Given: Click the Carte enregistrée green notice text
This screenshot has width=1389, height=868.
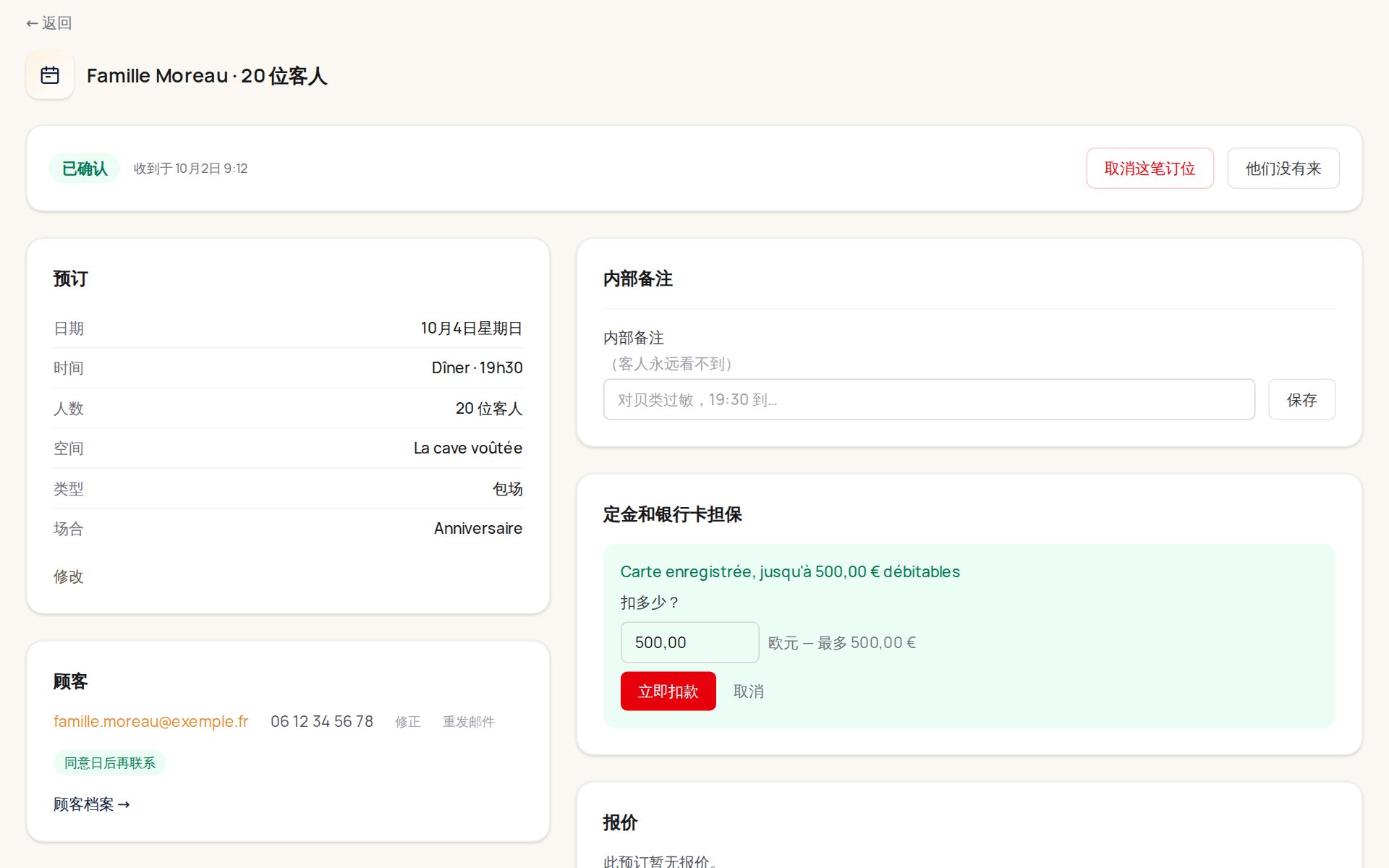Looking at the screenshot, I should click(790, 571).
